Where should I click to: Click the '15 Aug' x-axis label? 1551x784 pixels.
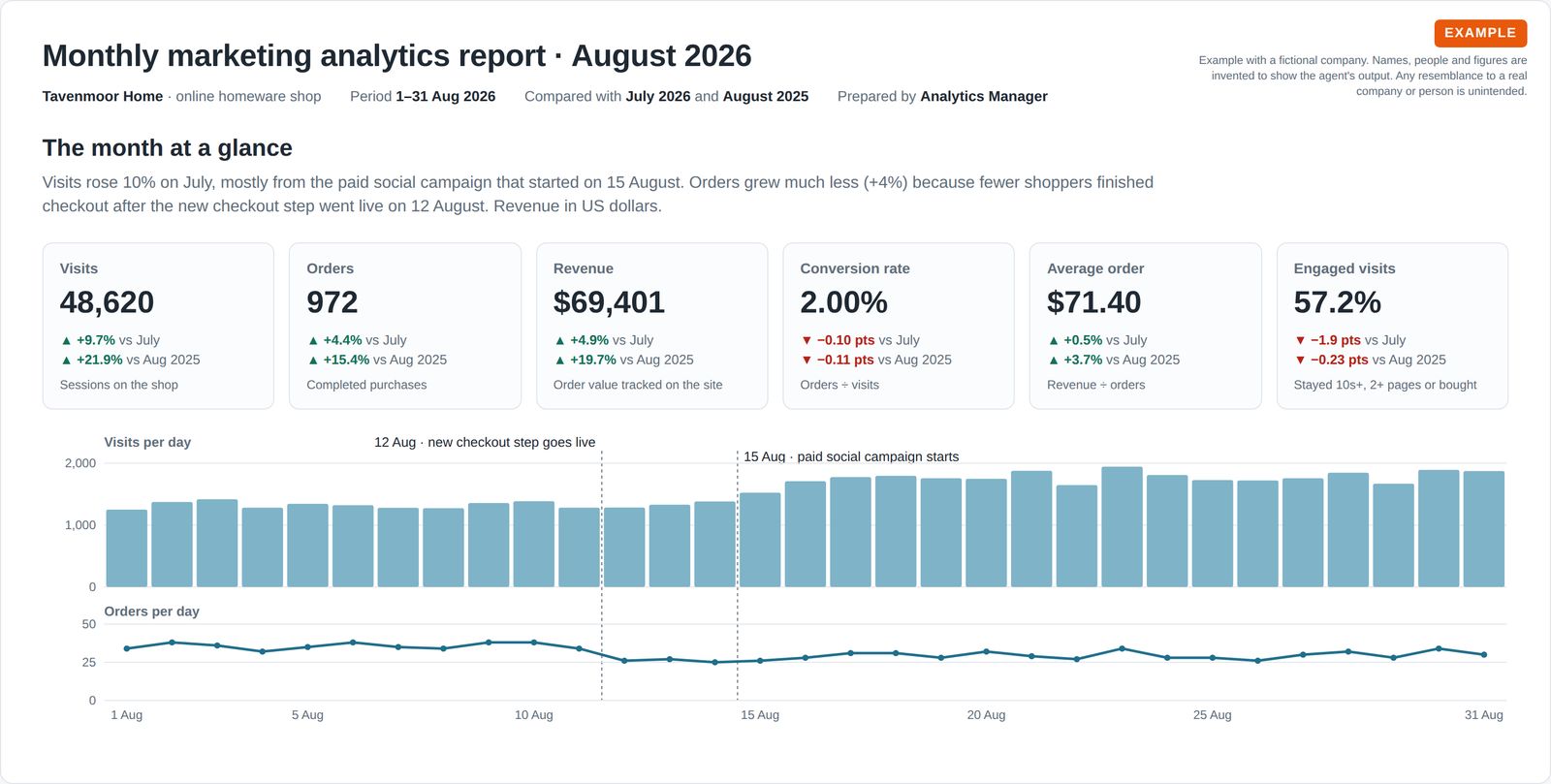coord(760,715)
